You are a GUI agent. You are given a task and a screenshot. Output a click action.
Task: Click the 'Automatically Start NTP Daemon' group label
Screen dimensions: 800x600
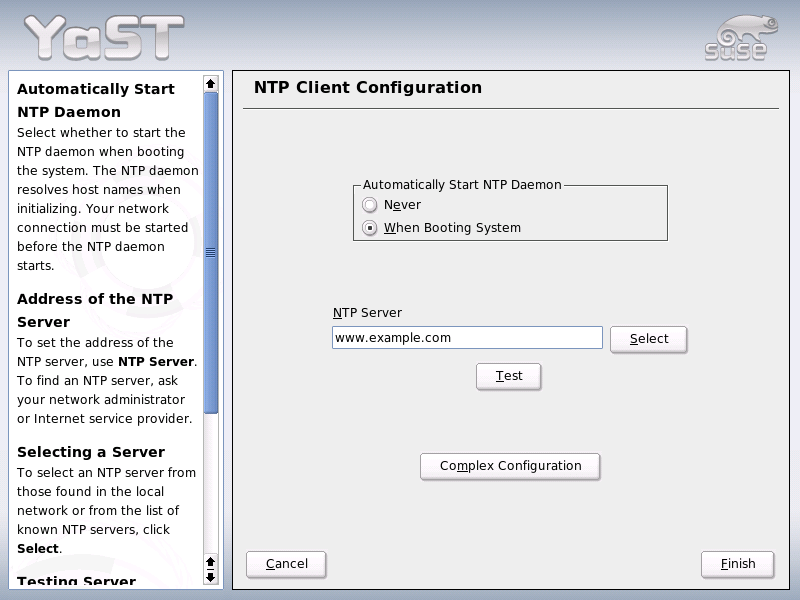[462, 185]
